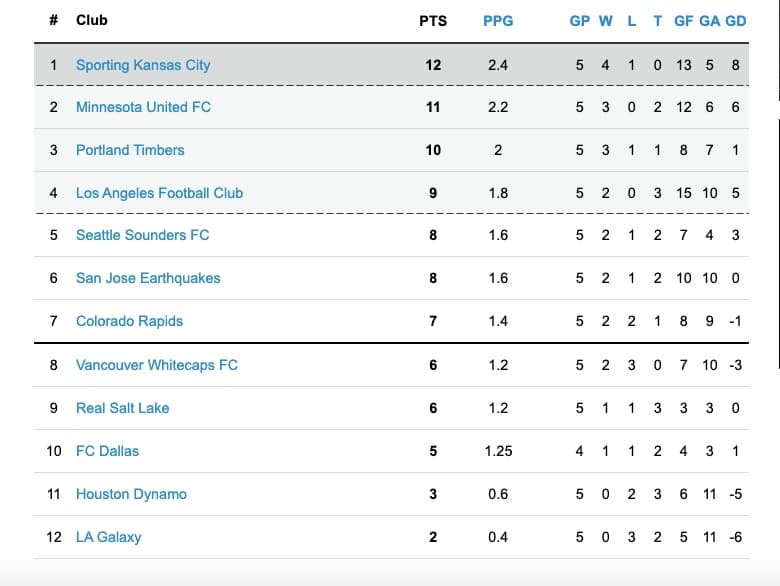Select the Real Salt Lake link
This screenshot has height=586, width=780.
point(122,408)
